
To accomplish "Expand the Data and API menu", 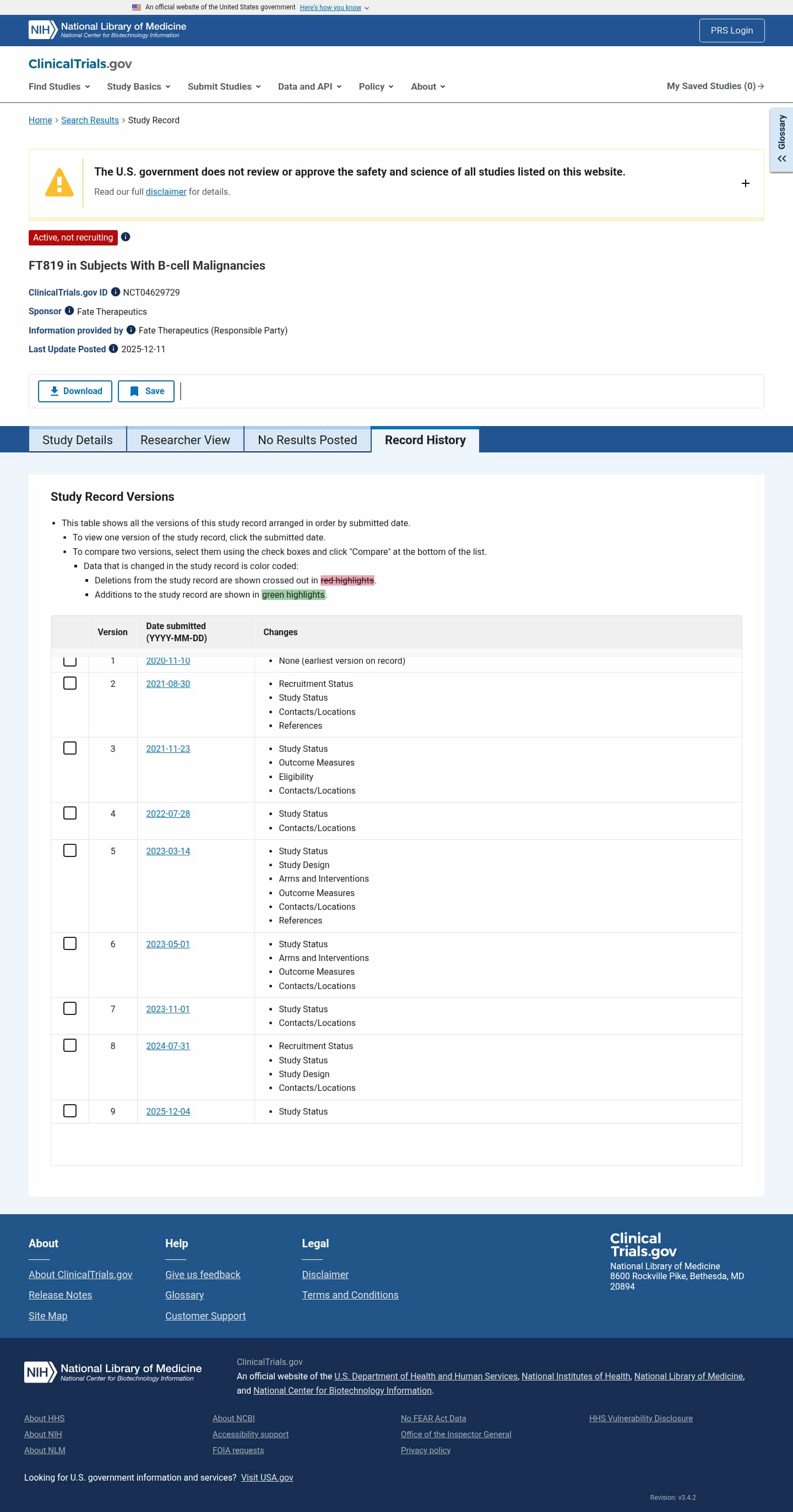I will tap(309, 86).
